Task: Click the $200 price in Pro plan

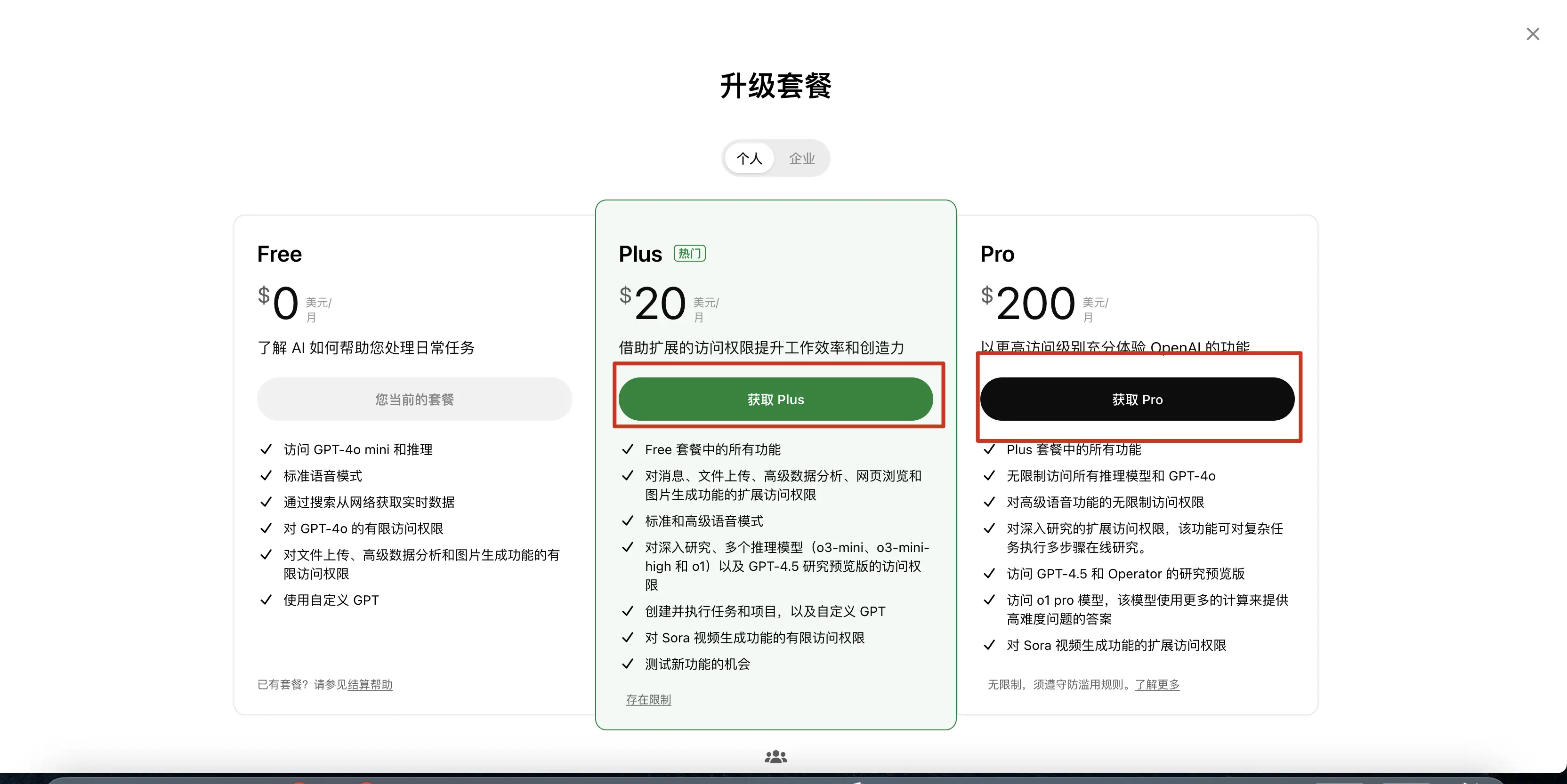Action: 1028,303
